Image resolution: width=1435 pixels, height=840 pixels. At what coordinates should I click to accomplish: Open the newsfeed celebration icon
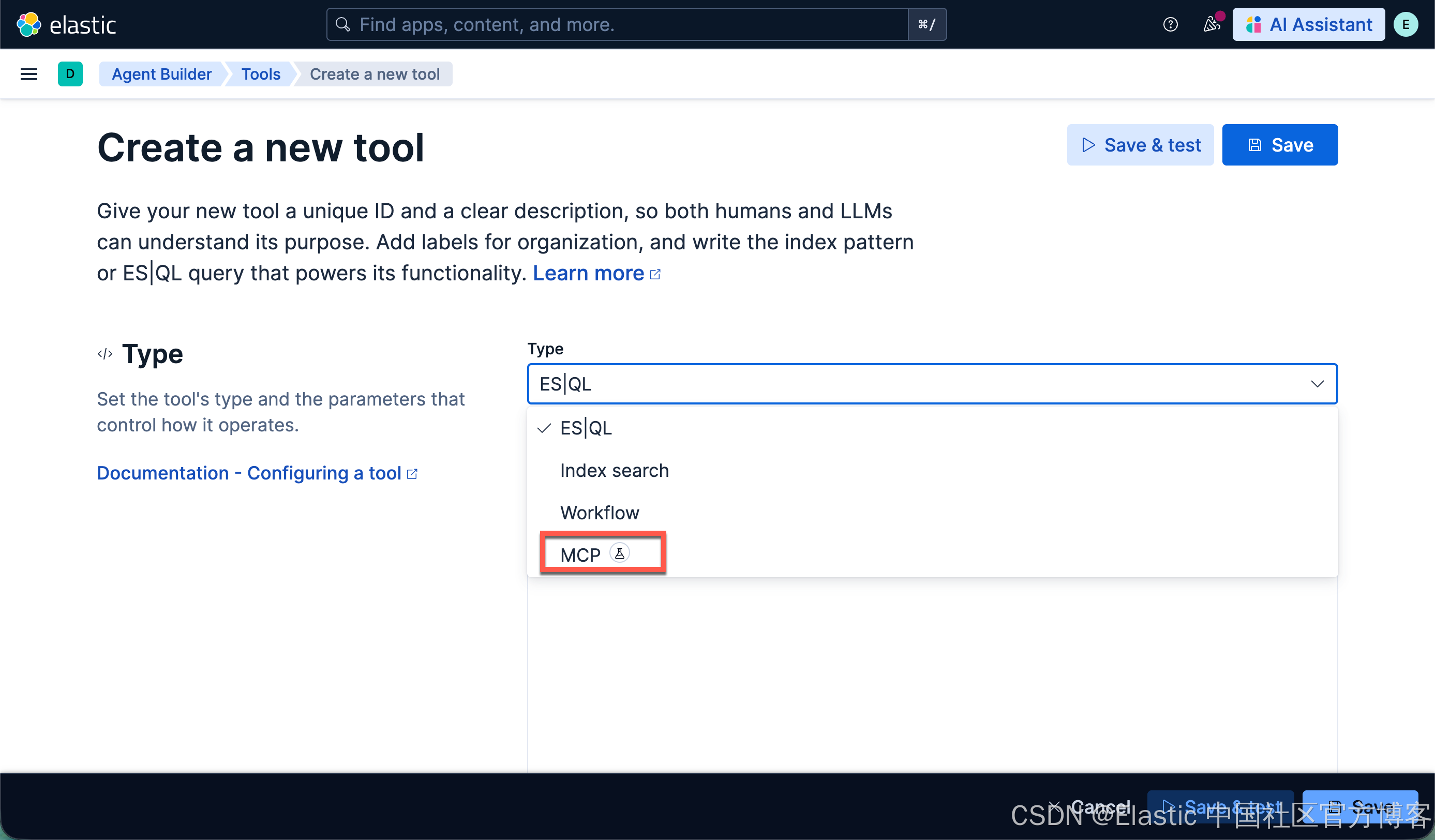[1211, 24]
